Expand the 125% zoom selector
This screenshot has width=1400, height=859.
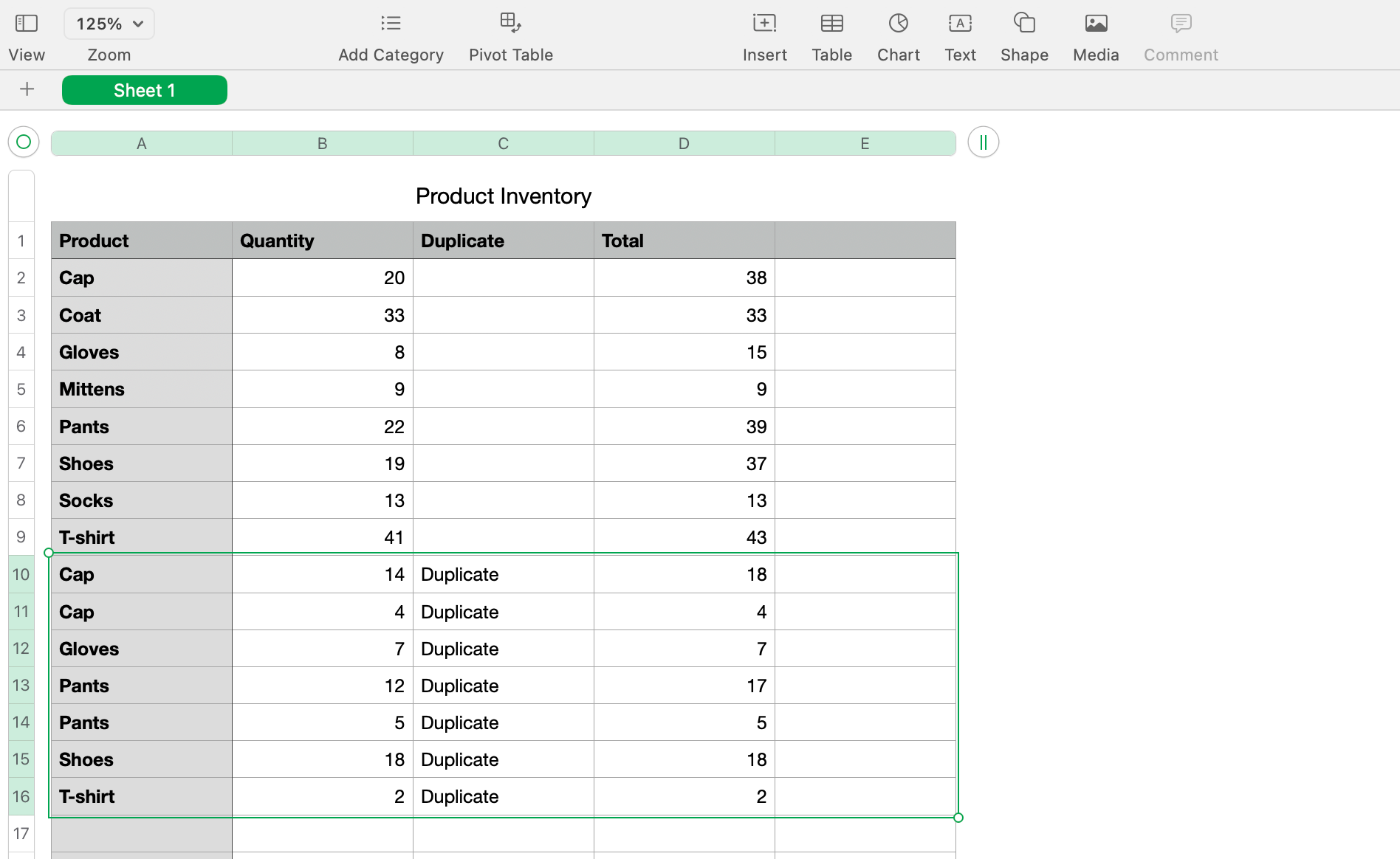pos(109,23)
